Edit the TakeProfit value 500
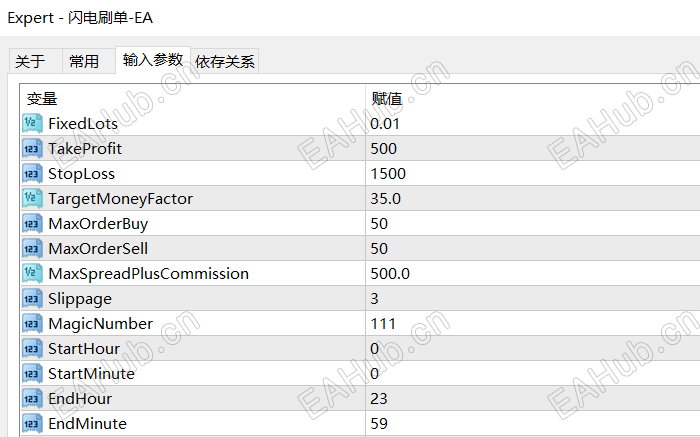The width and height of the screenshot is (700, 437). [383, 149]
